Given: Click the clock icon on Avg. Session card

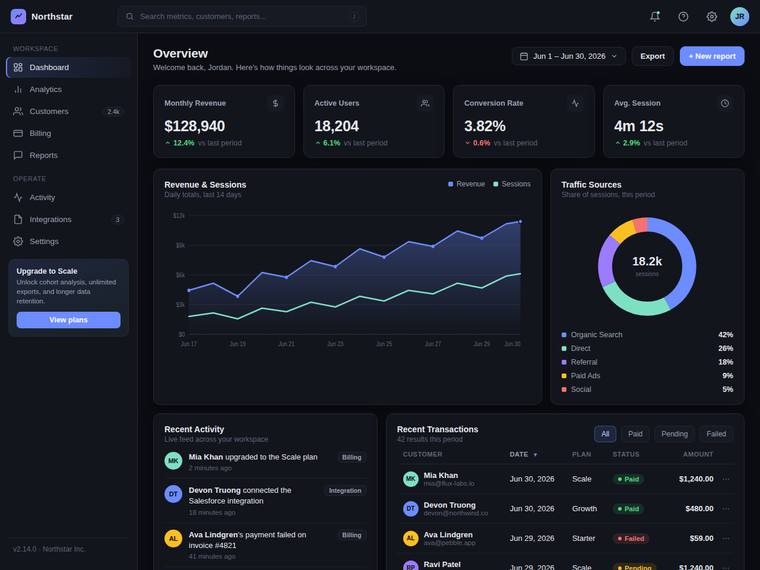Looking at the screenshot, I should (x=725, y=103).
